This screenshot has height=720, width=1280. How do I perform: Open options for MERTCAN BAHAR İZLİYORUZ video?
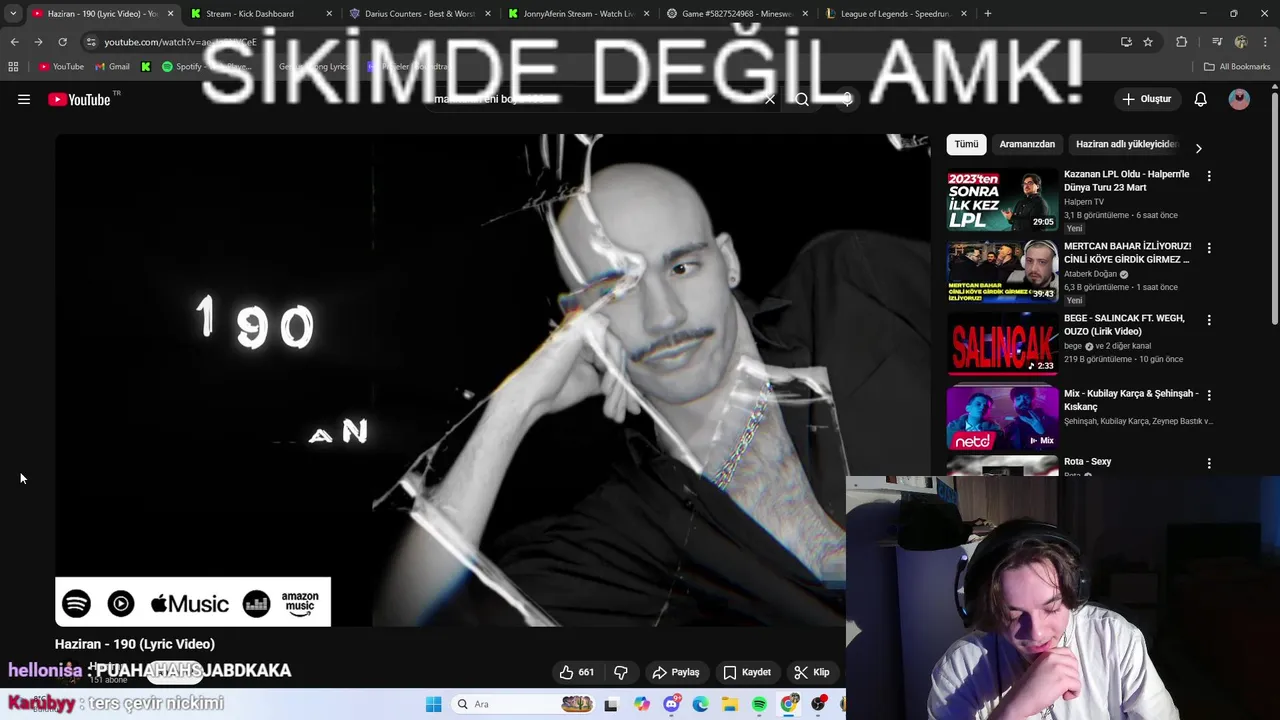[1209, 248]
